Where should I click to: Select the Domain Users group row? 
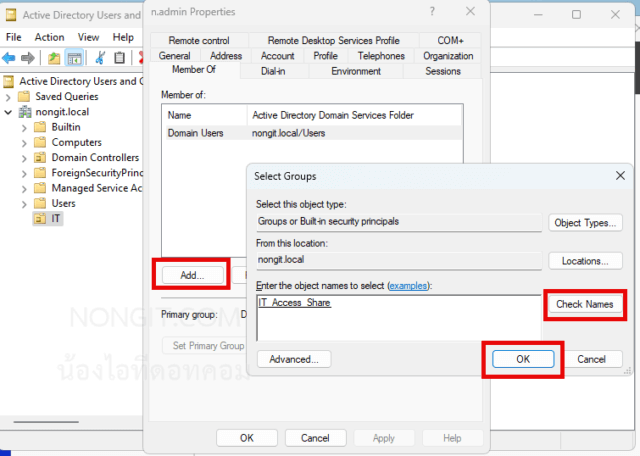coord(314,133)
